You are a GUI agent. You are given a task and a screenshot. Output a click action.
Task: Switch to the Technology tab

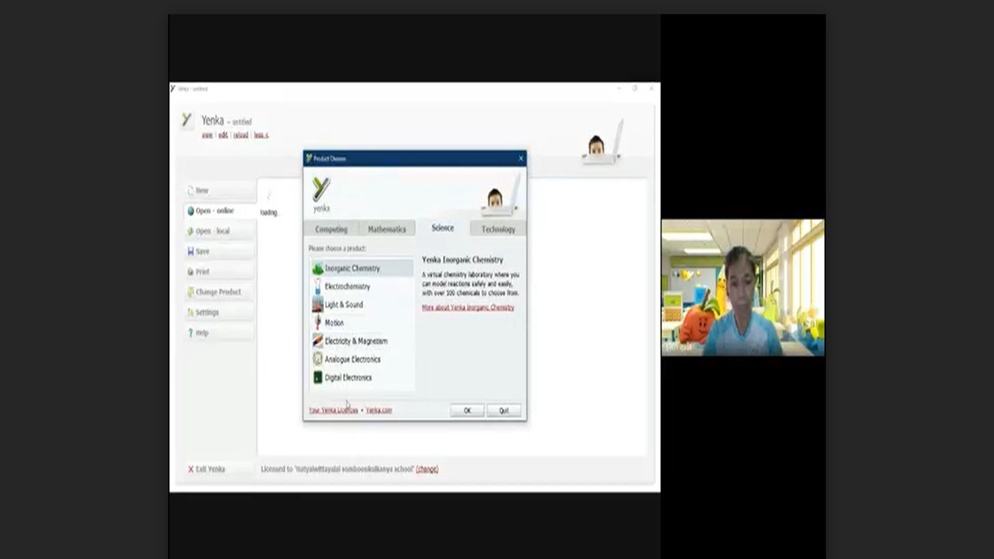point(498,229)
